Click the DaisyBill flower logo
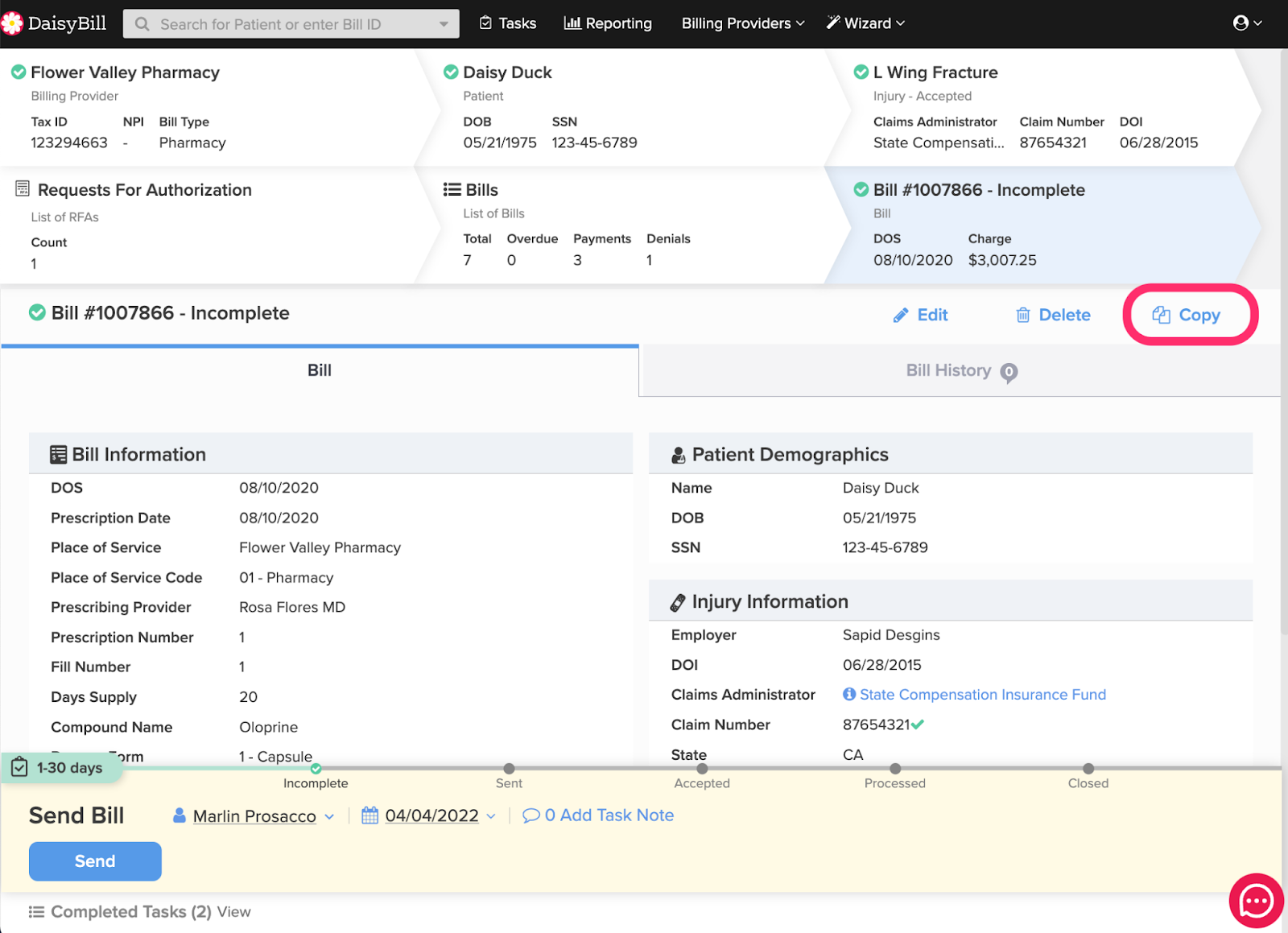 11,23
